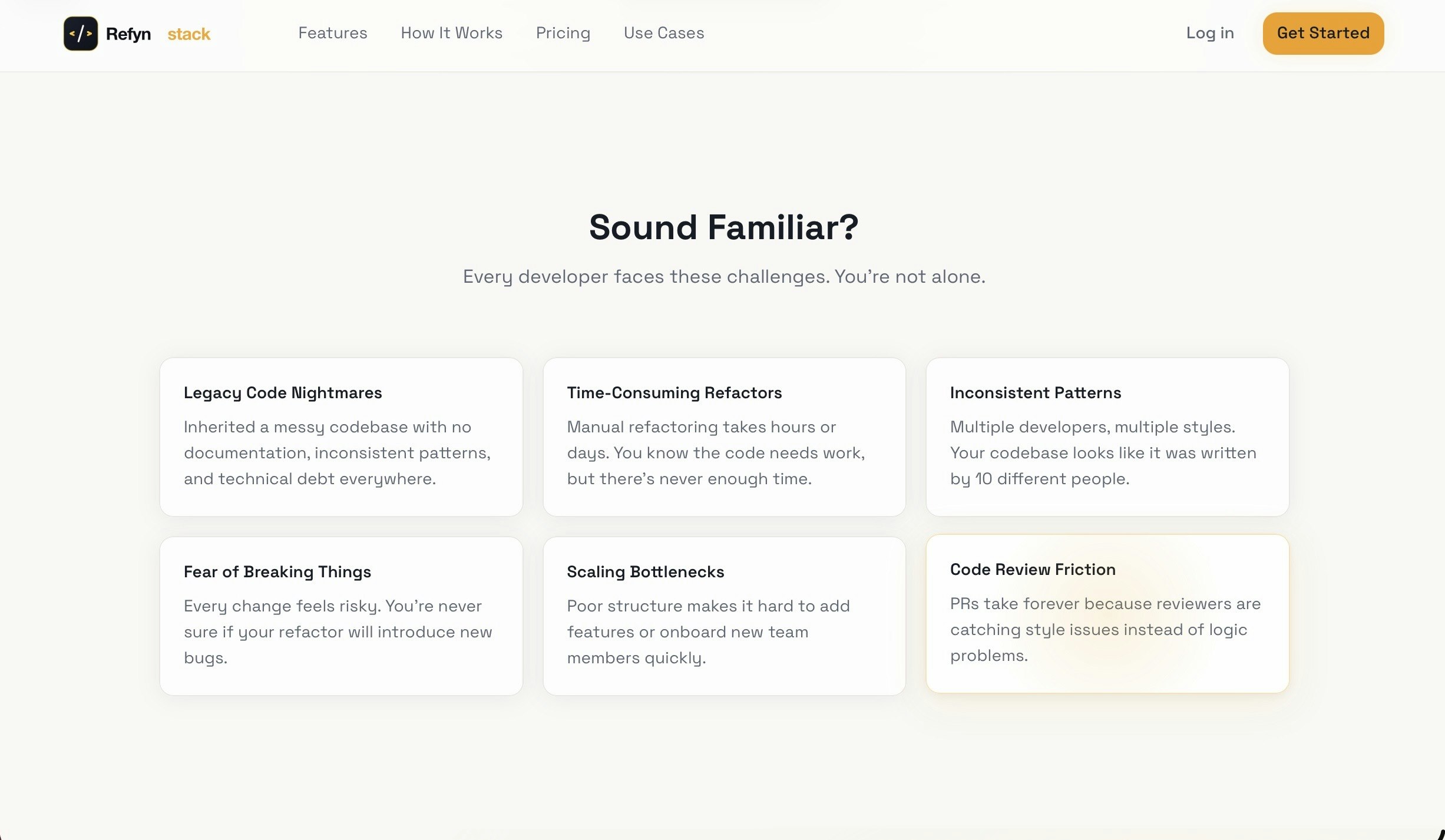The width and height of the screenshot is (1445, 840).
Task: Click the Log in link
Action: pos(1209,34)
